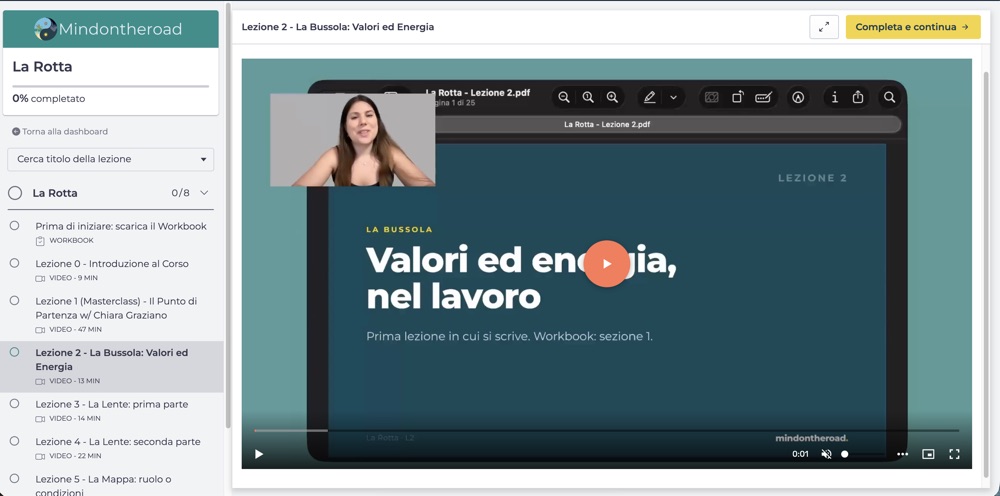
Task: Click actual size magnifier in PDF toolbar
Action: pos(588,97)
